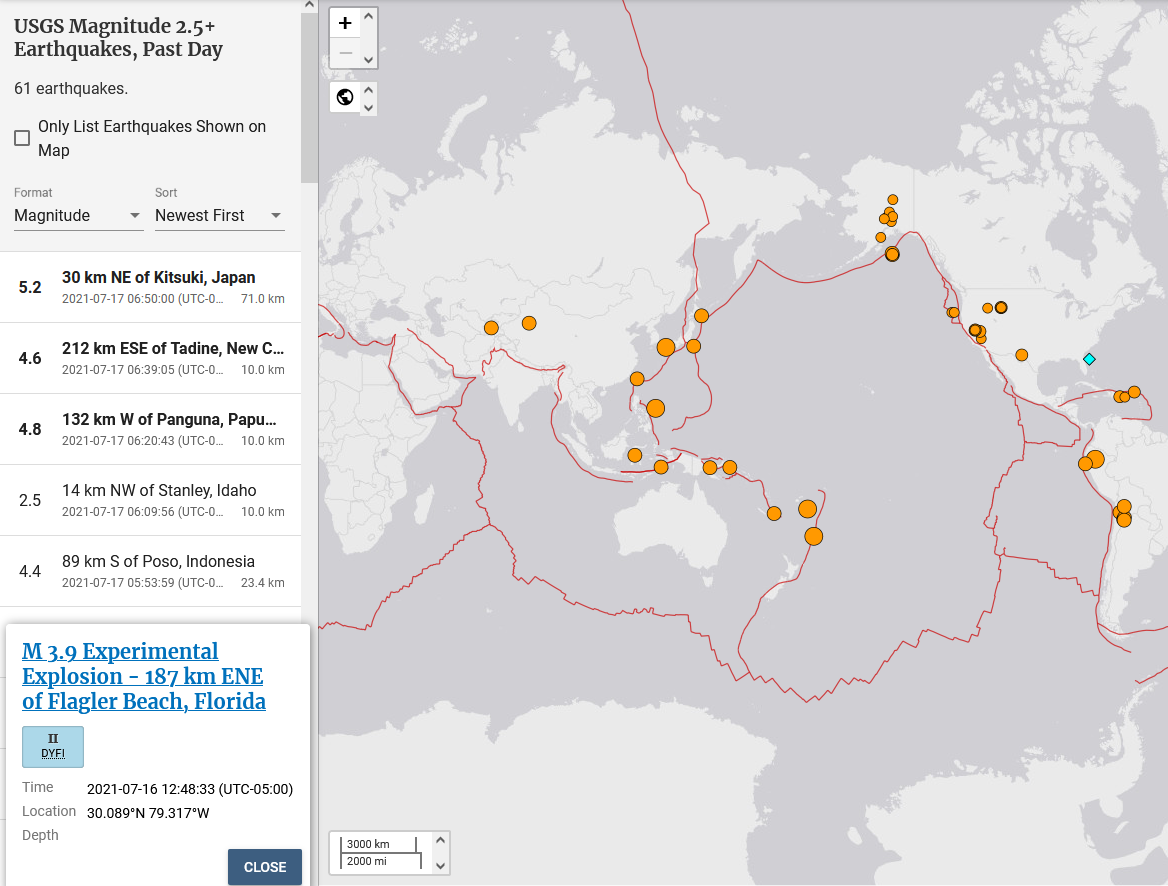Click the down chevron beside the globe control
Screen dimensions: 1168x886
(369, 108)
